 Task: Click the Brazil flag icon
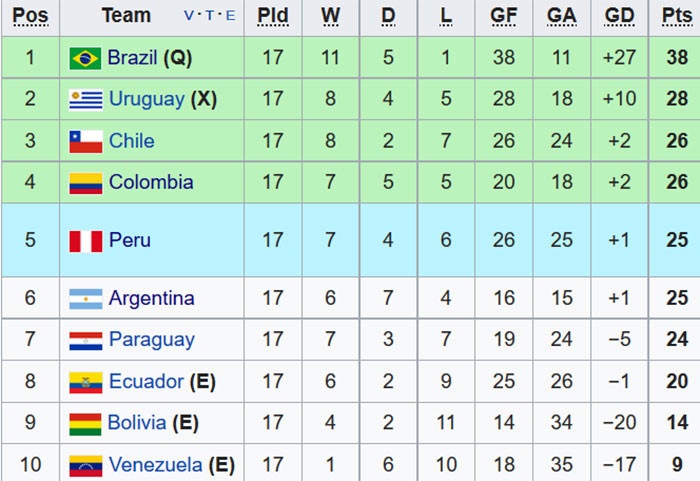click(x=85, y=58)
